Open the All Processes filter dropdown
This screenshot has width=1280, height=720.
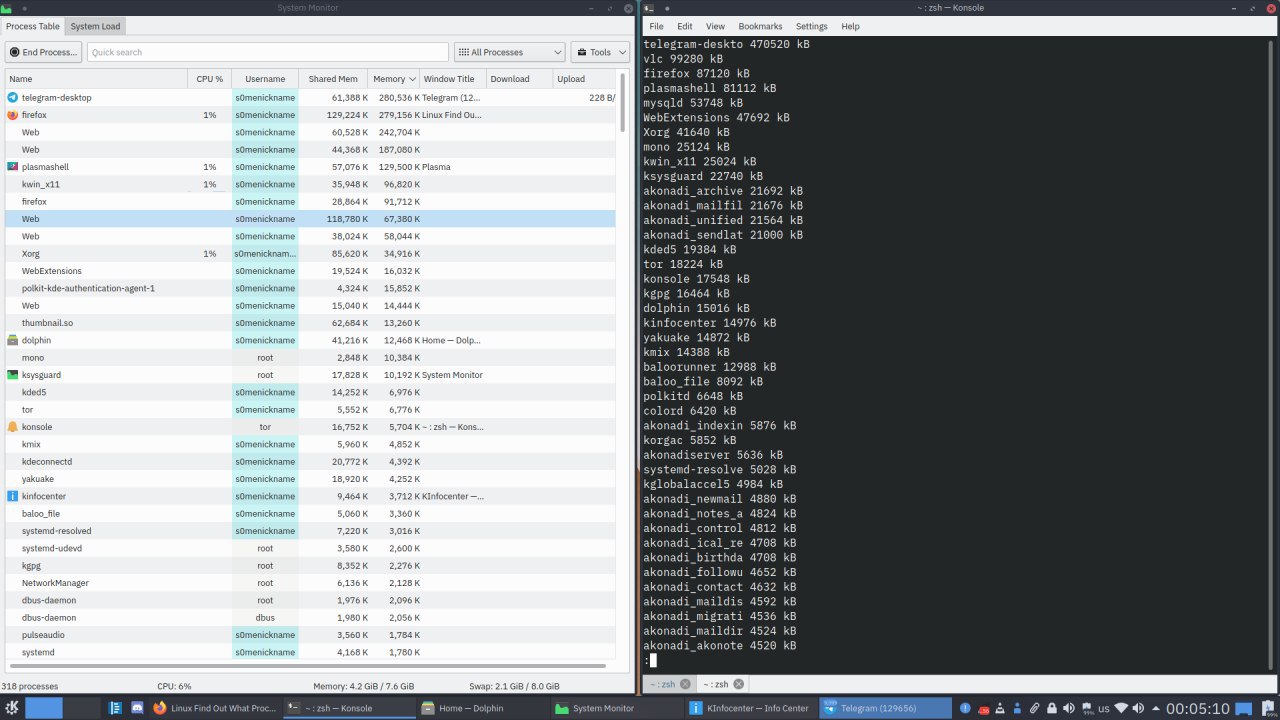tap(510, 52)
